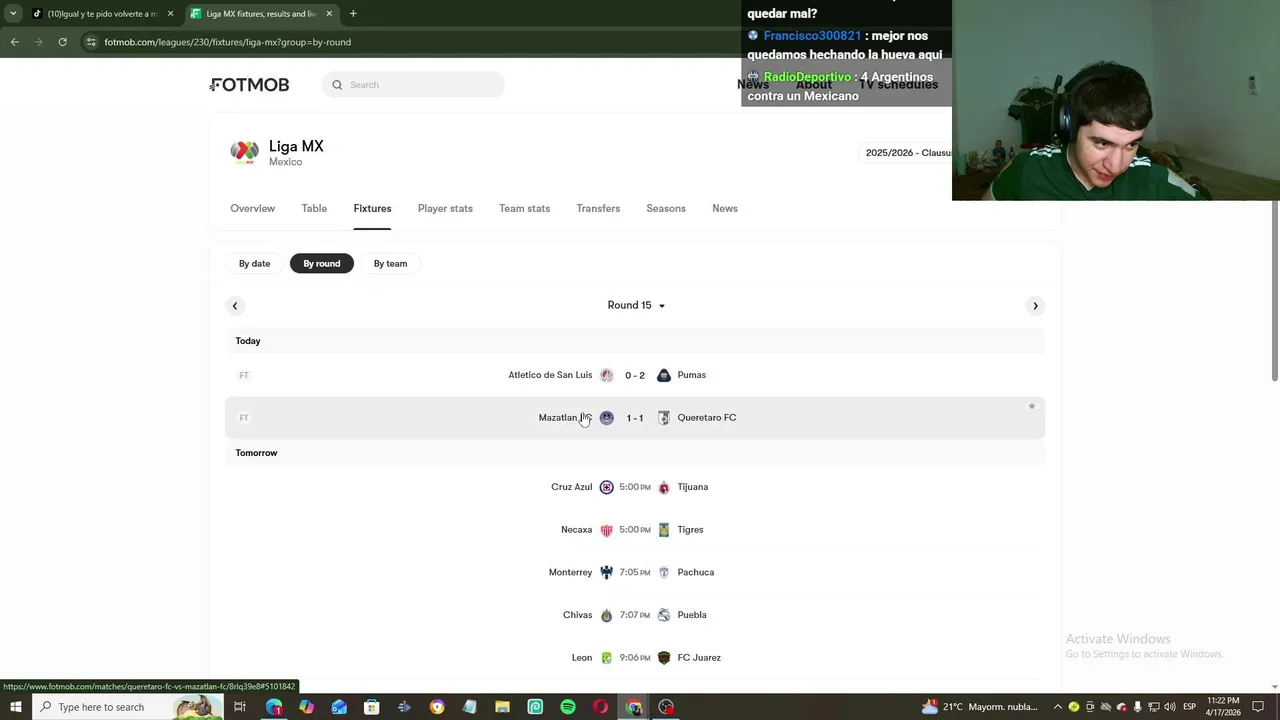Click the Liga MX league logo
This screenshot has height=720, width=1280.
tap(244, 152)
